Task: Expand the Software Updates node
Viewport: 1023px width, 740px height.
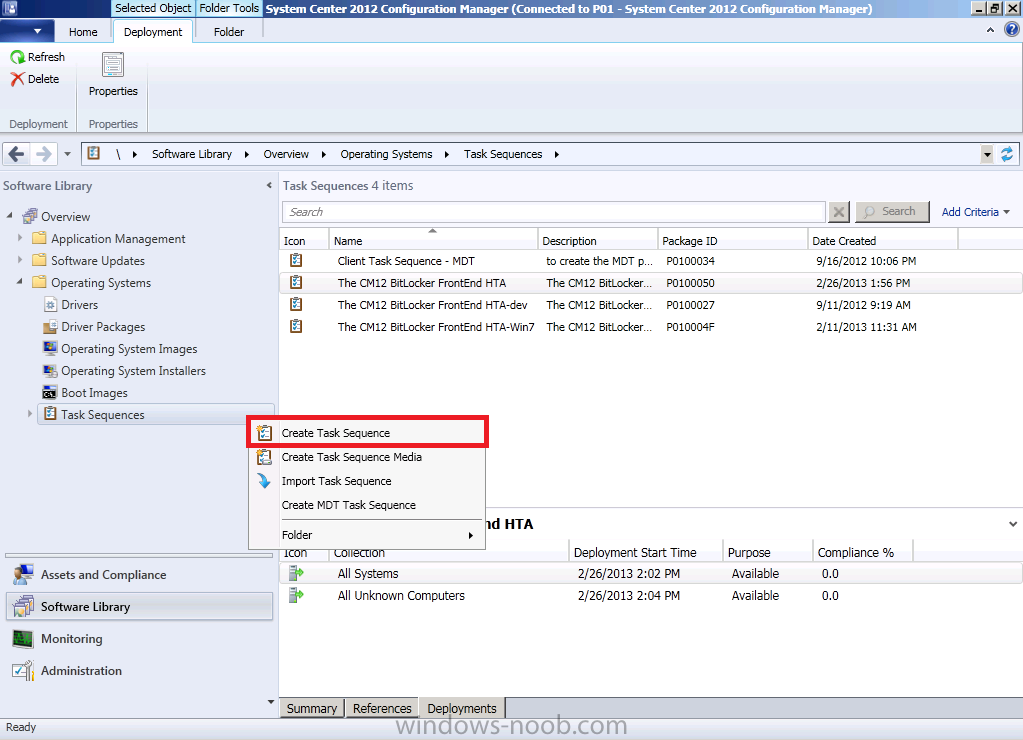Action: [x=20, y=260]
